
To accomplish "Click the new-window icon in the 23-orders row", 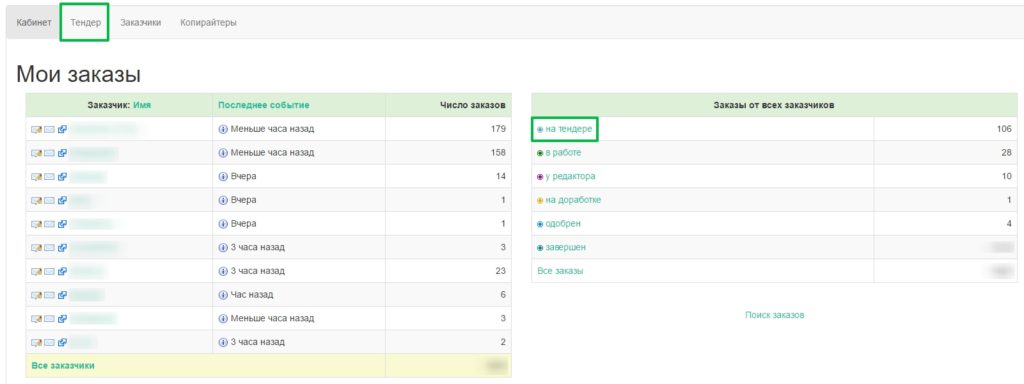I will point(62,271).
